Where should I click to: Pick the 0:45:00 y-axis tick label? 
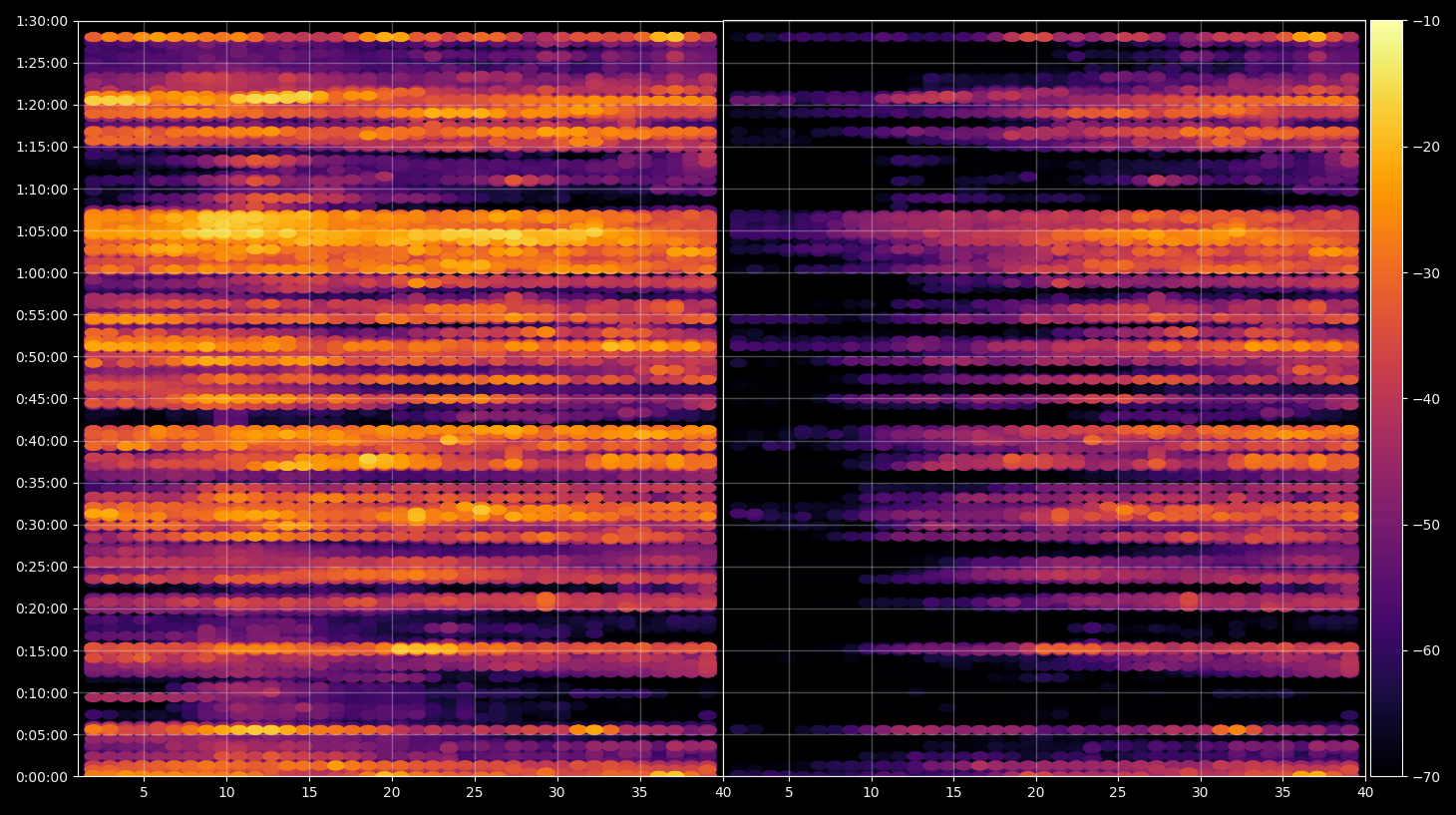[x=42, y=399]
